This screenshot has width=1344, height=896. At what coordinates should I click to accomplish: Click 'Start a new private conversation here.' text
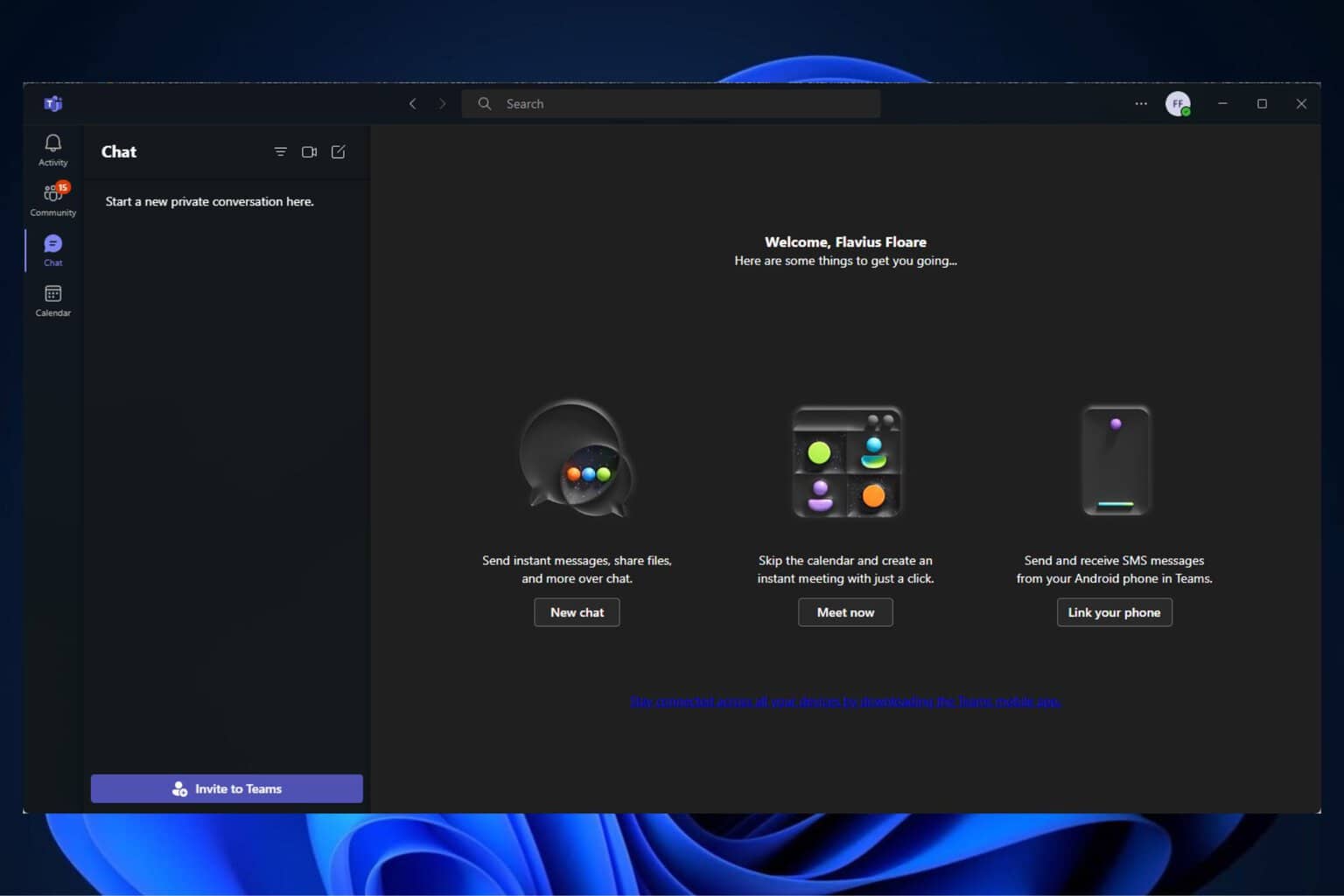[210, 201]
